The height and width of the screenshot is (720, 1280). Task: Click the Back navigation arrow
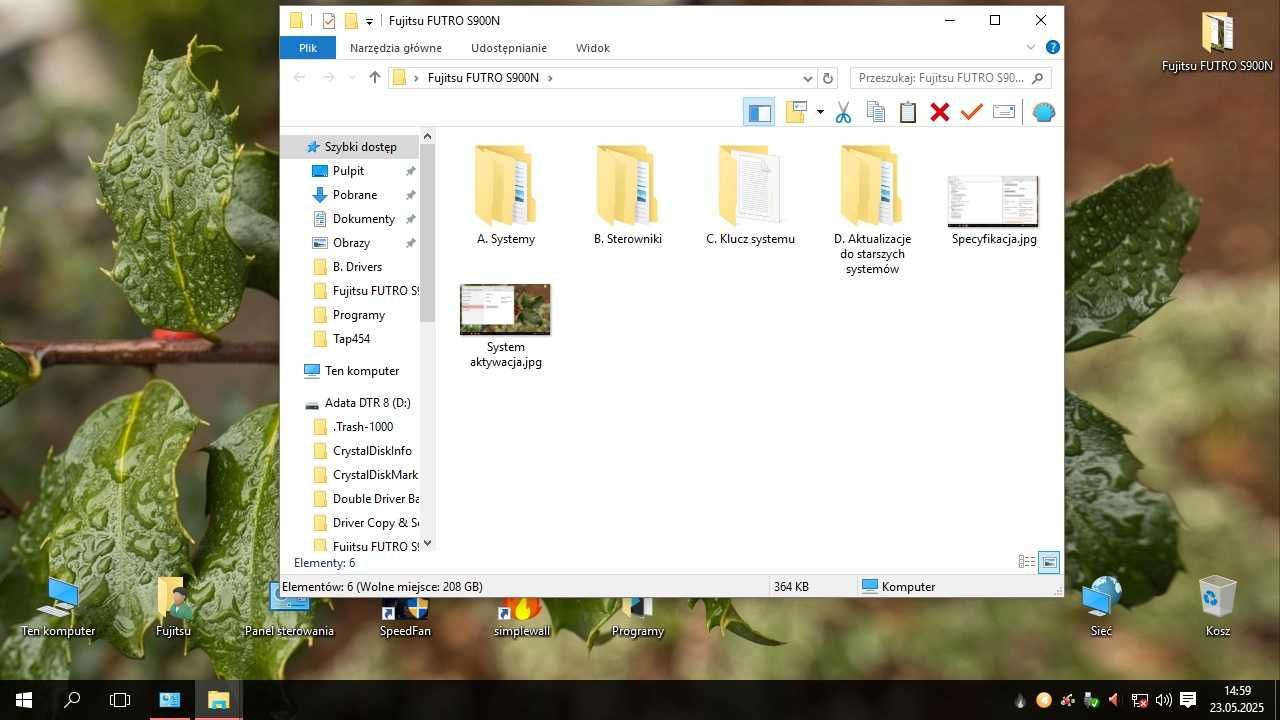point(299,77)
